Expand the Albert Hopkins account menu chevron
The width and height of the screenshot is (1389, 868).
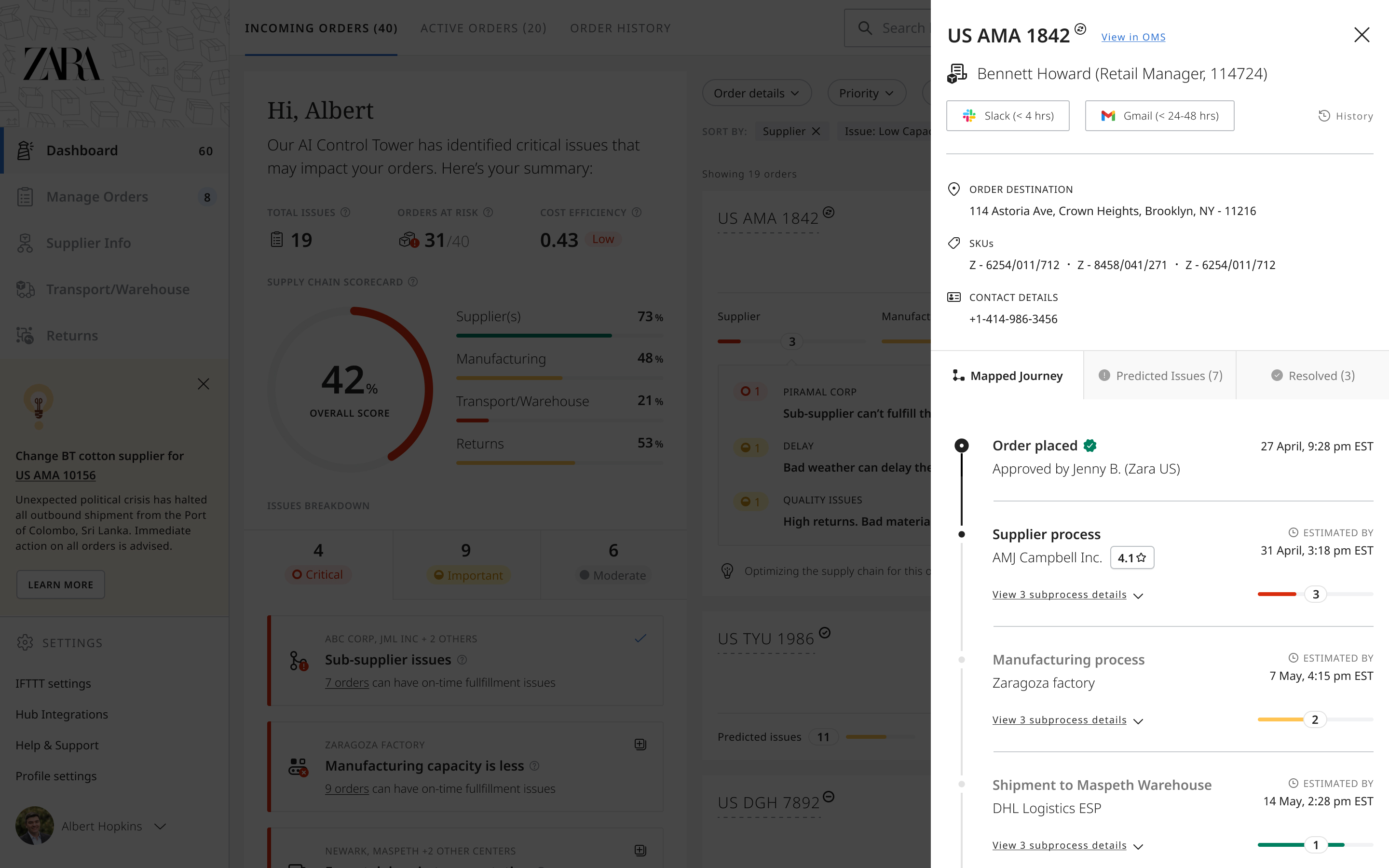161,826
